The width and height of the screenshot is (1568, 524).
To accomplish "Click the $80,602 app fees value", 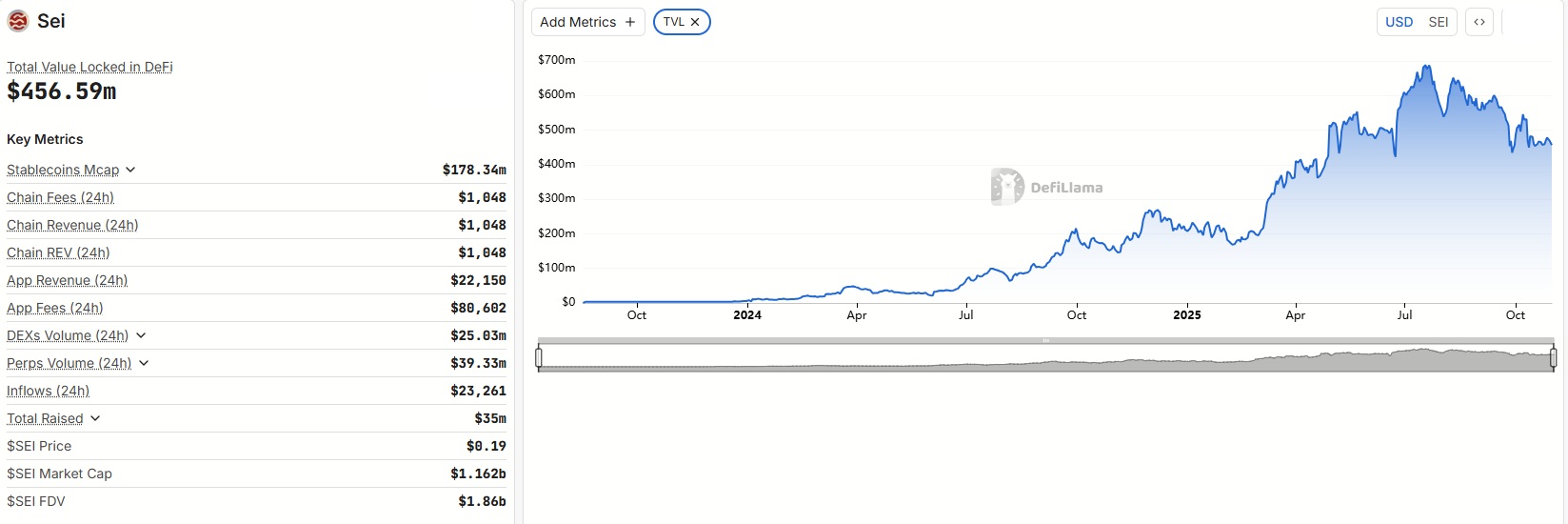I will point(479,308).
